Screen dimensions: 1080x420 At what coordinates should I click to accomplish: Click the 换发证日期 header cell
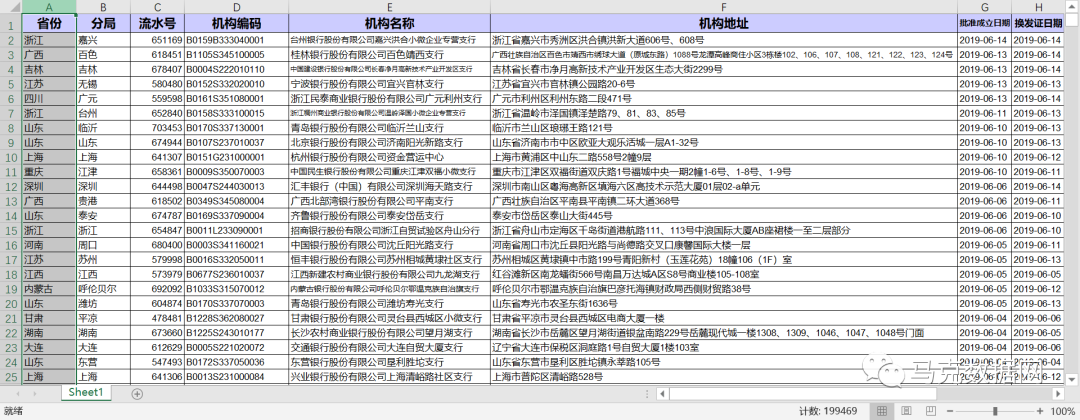[x=1038, y=23]
